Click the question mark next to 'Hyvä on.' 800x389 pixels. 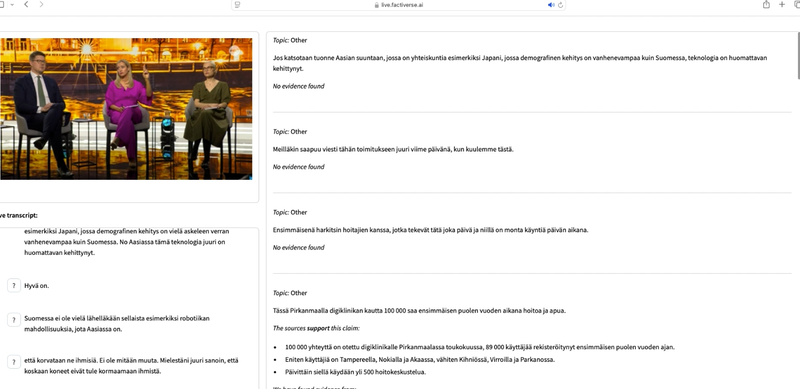(x=14, y=286)
